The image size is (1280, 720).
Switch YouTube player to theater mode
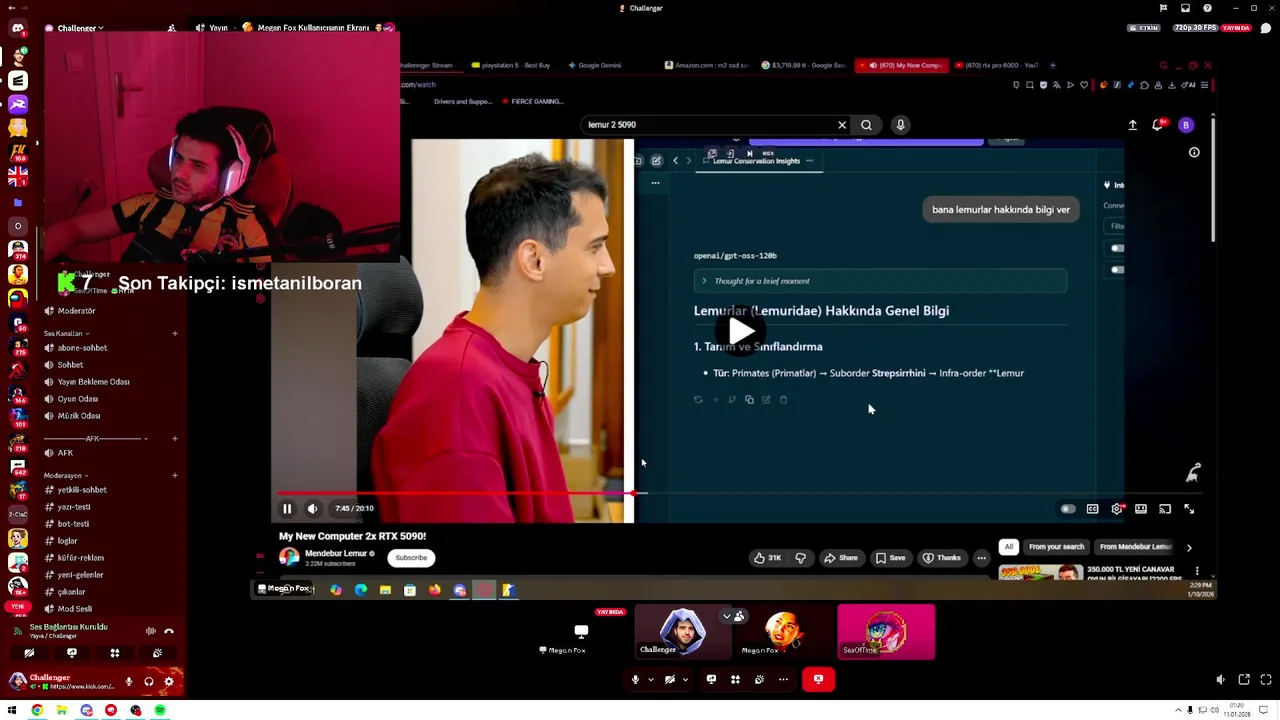tap(1141, 509)
